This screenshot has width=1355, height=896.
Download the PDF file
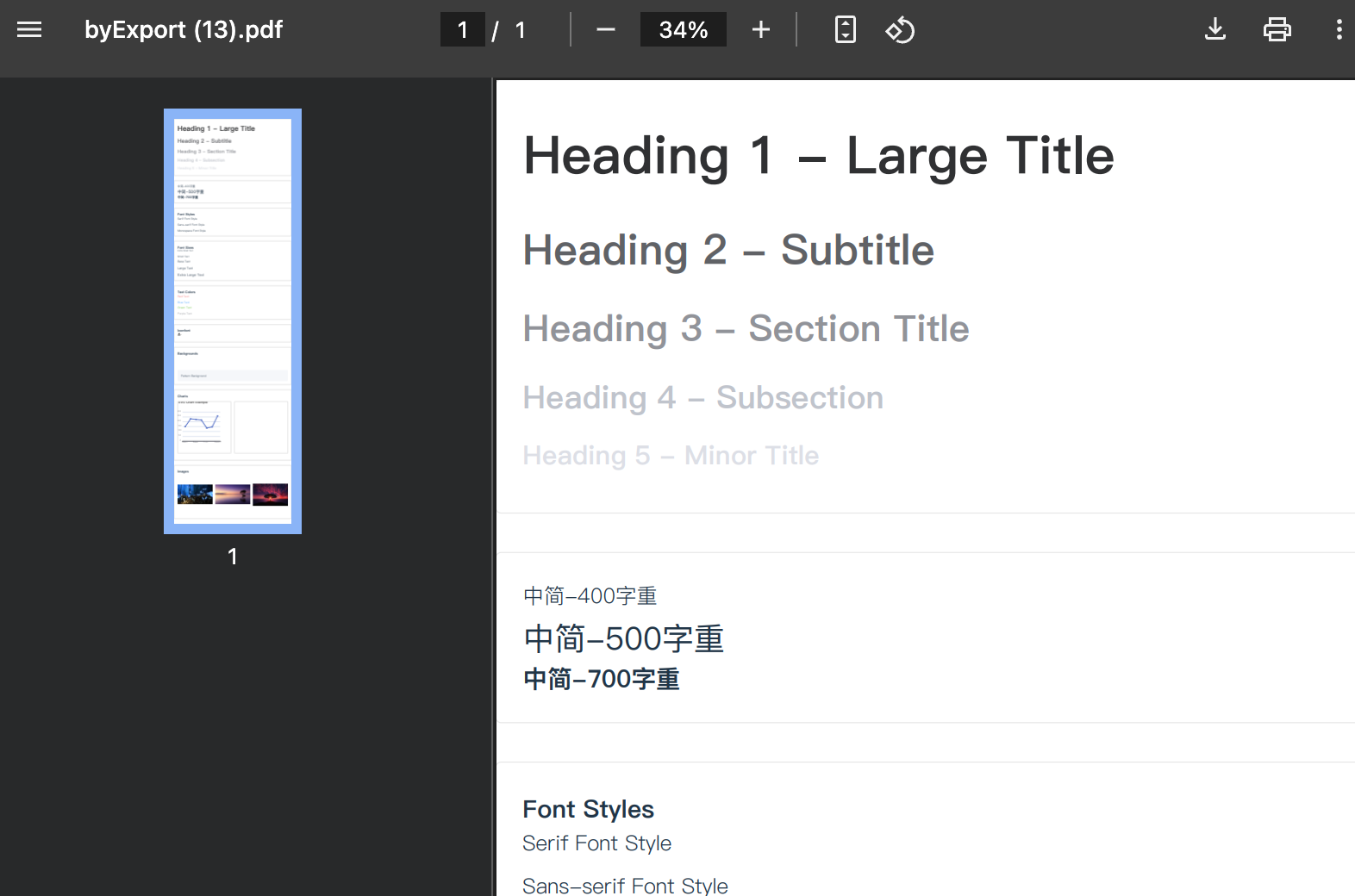pyautogui.click(x=1215, y=30)
